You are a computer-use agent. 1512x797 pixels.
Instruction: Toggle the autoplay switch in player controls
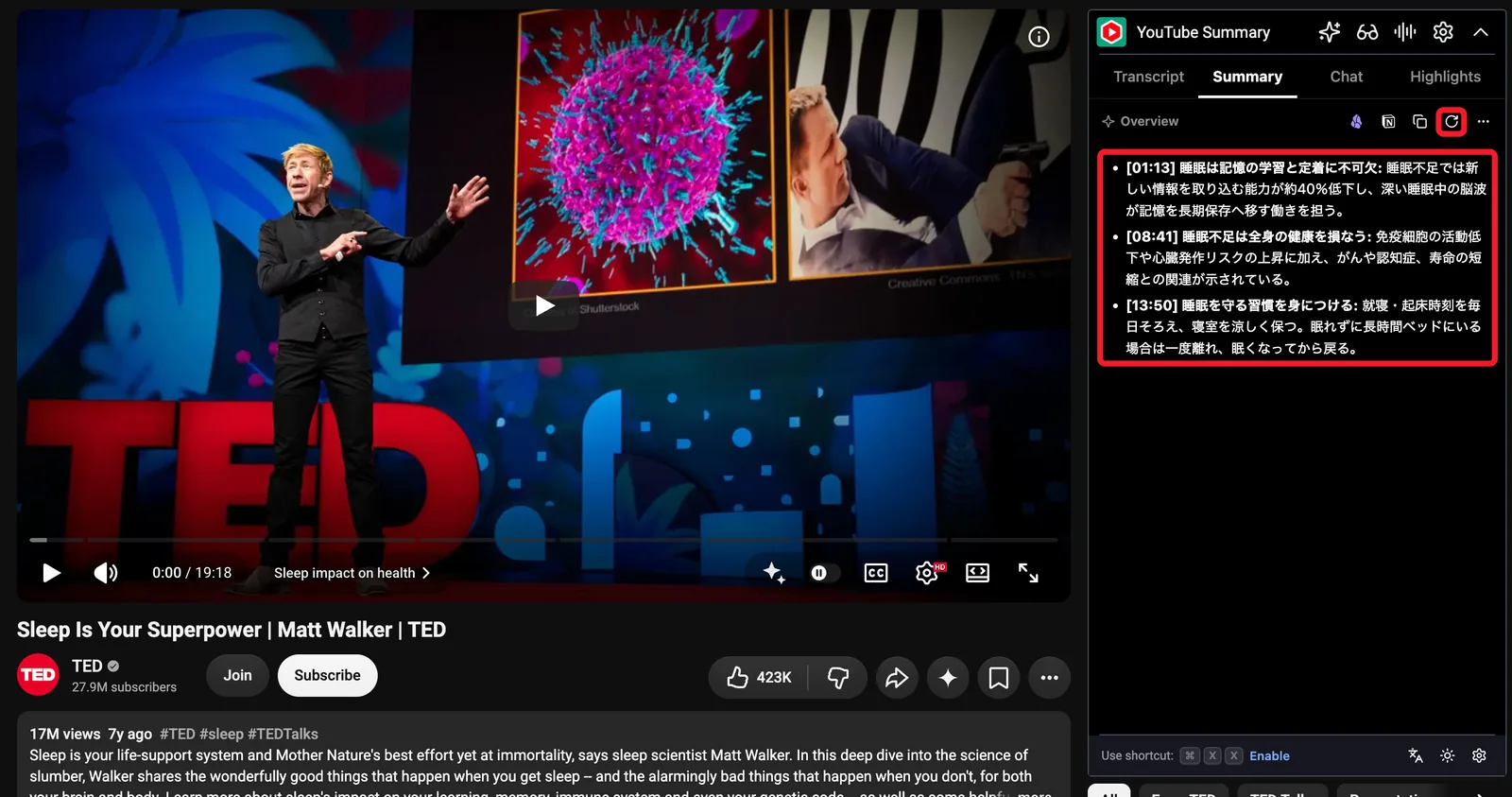[x=824, y=573]
